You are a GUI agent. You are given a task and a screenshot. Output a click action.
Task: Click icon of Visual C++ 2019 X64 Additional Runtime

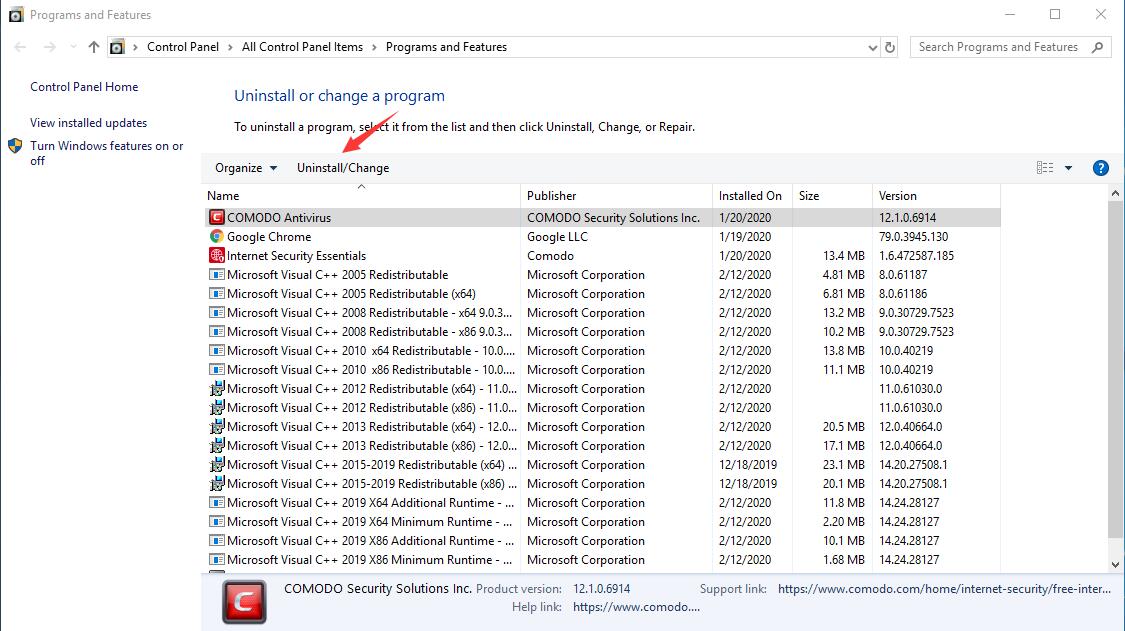tap(217, 503)
